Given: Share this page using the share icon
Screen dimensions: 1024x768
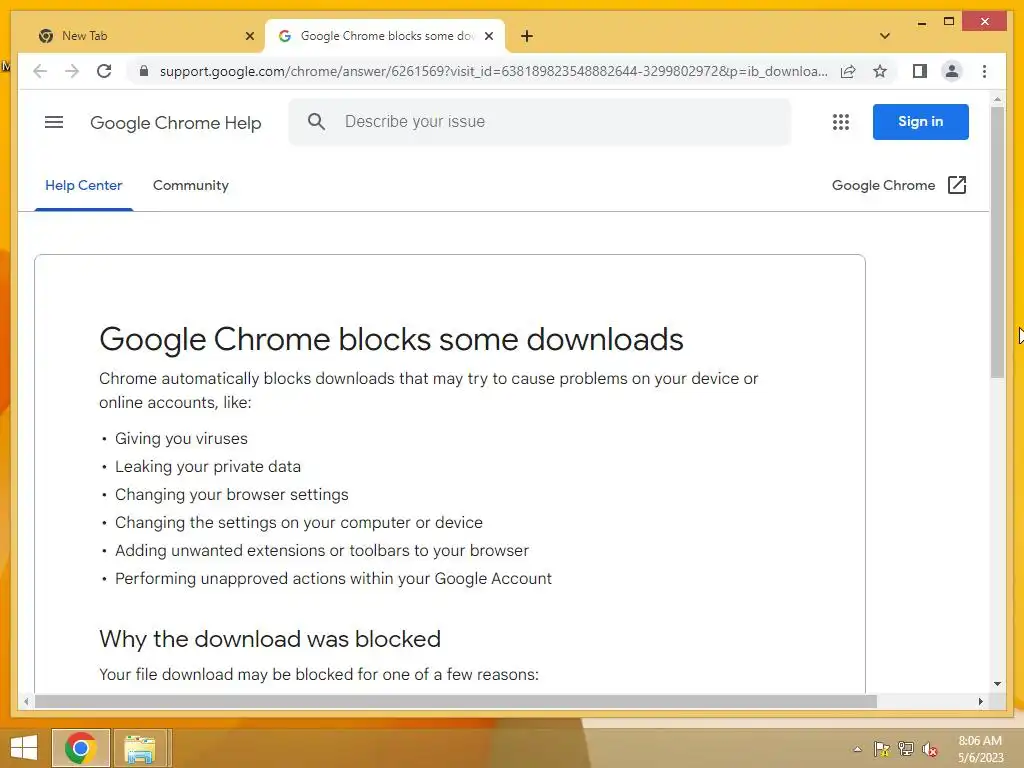Looking at the screenshot, I should click(x=848, y=71).
